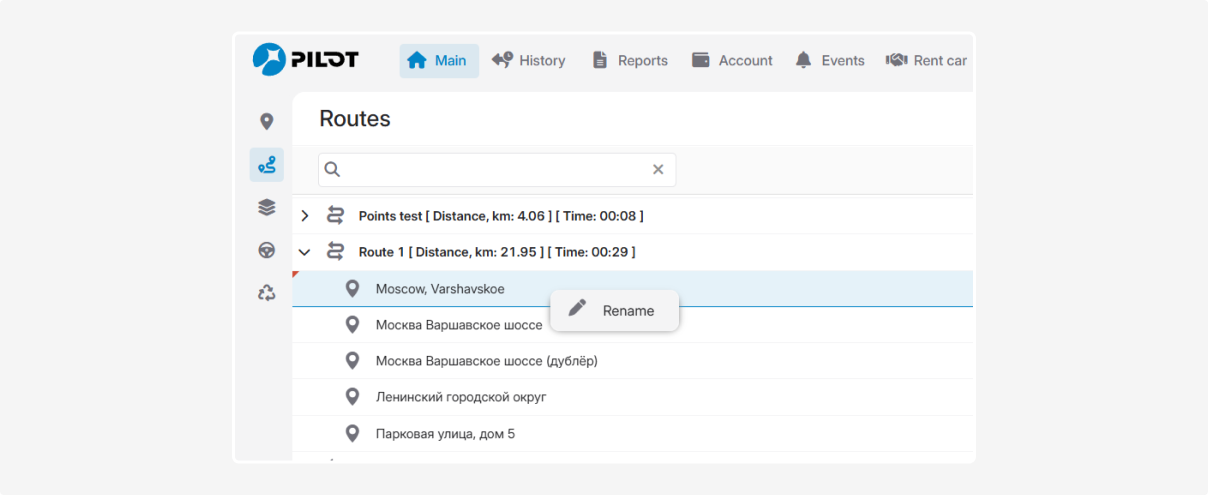
Task: Select the Ленинский городской округ point
Action: 461,397
